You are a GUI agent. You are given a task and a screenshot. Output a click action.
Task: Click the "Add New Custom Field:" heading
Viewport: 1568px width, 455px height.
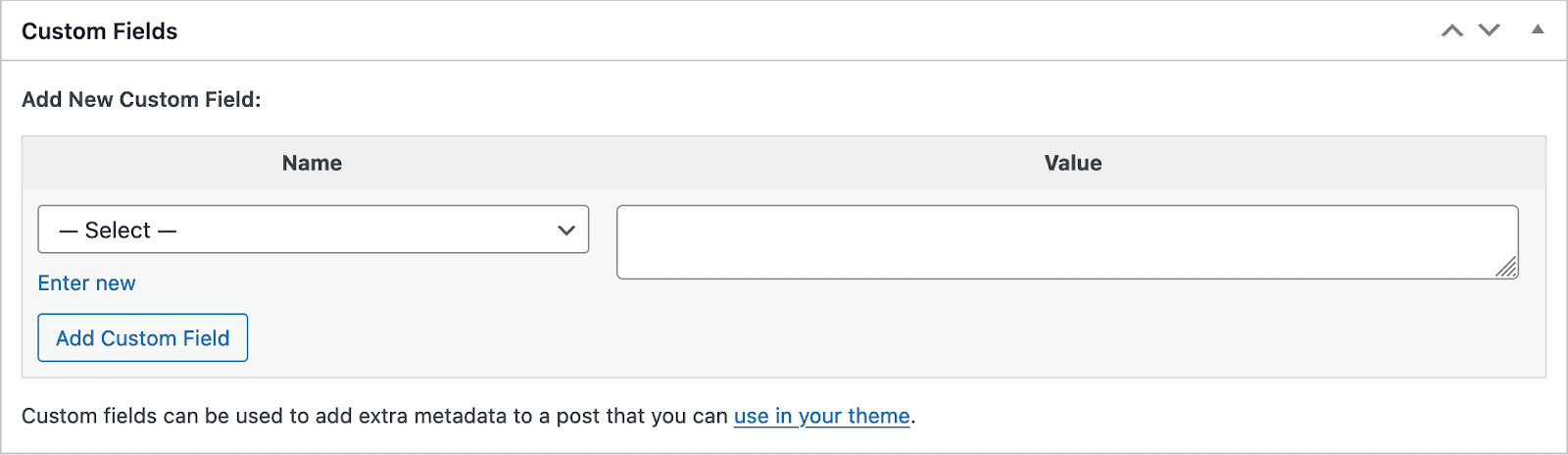point(141,99)
